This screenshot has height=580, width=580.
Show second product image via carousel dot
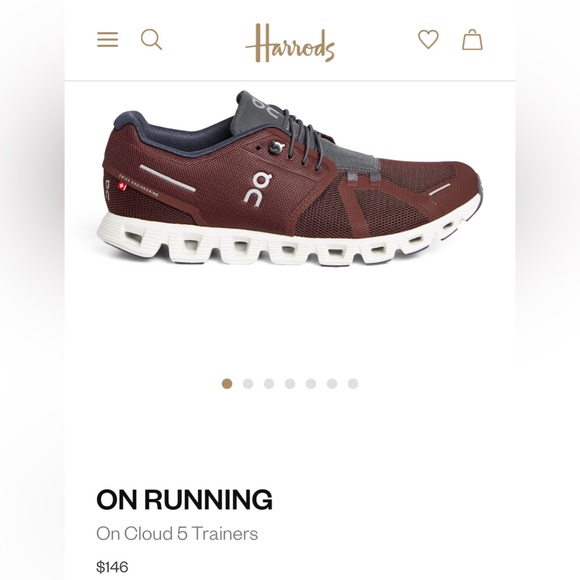[x=248, y=384]
